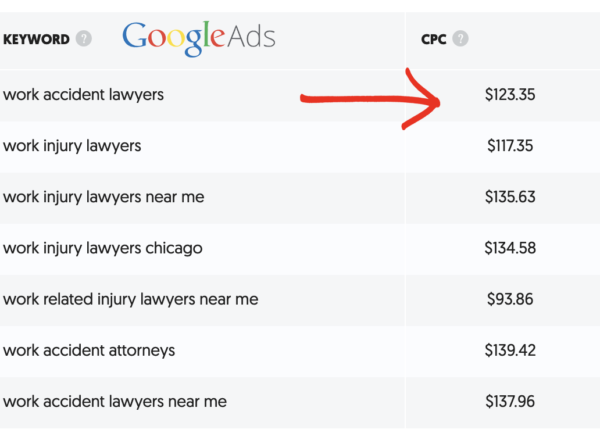Click the $117.35 CPC value
600x440 pixels.
point(510,146)
